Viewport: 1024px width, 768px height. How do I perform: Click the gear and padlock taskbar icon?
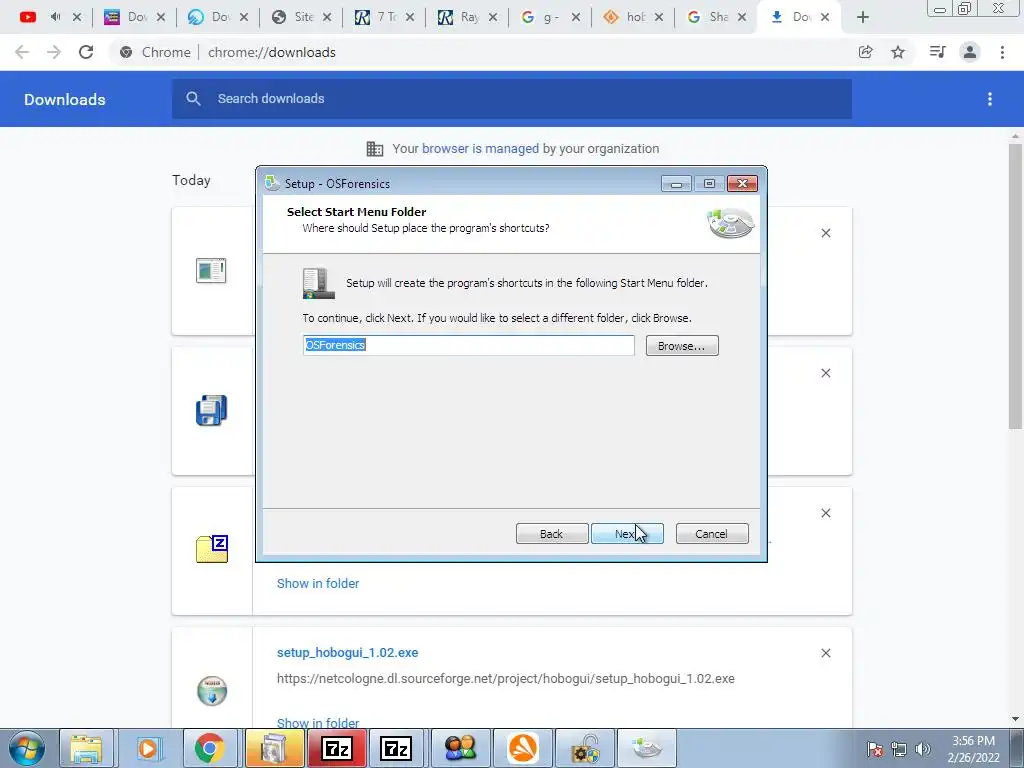585,748
